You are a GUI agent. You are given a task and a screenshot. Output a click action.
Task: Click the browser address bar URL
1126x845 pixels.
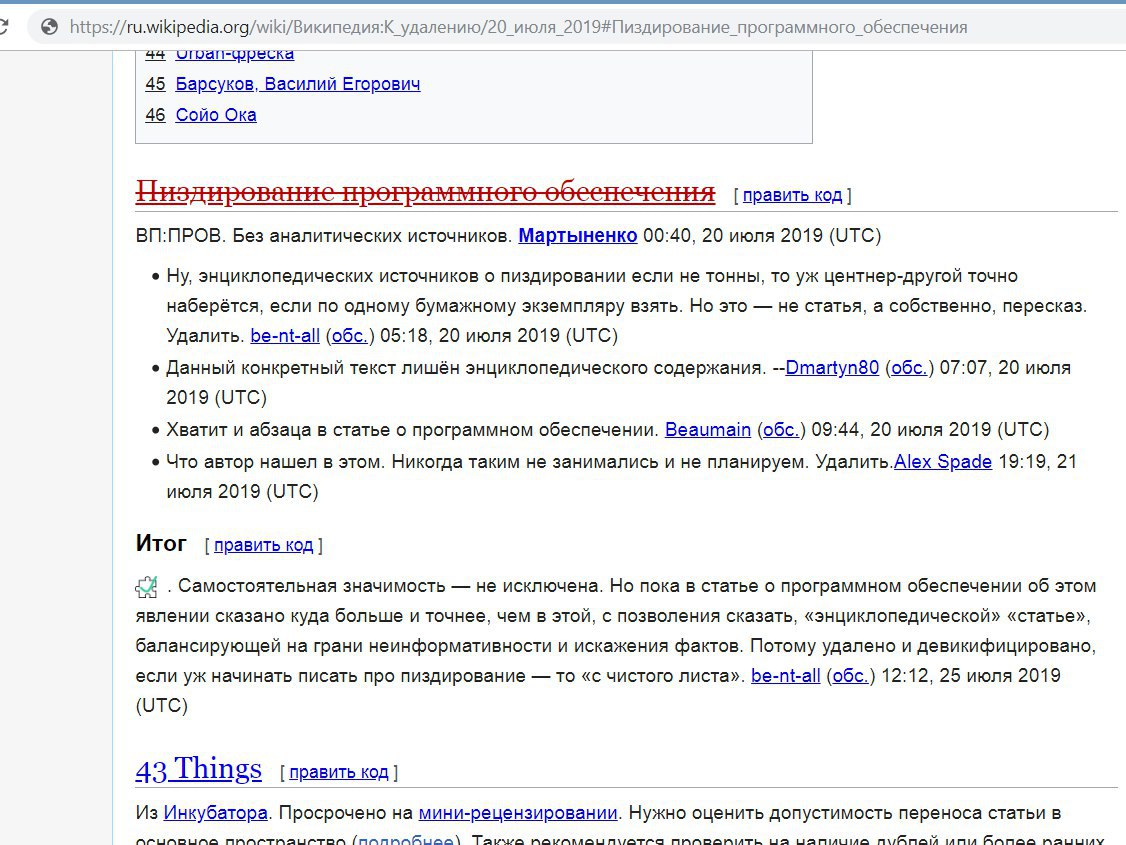tap(518, 27)
